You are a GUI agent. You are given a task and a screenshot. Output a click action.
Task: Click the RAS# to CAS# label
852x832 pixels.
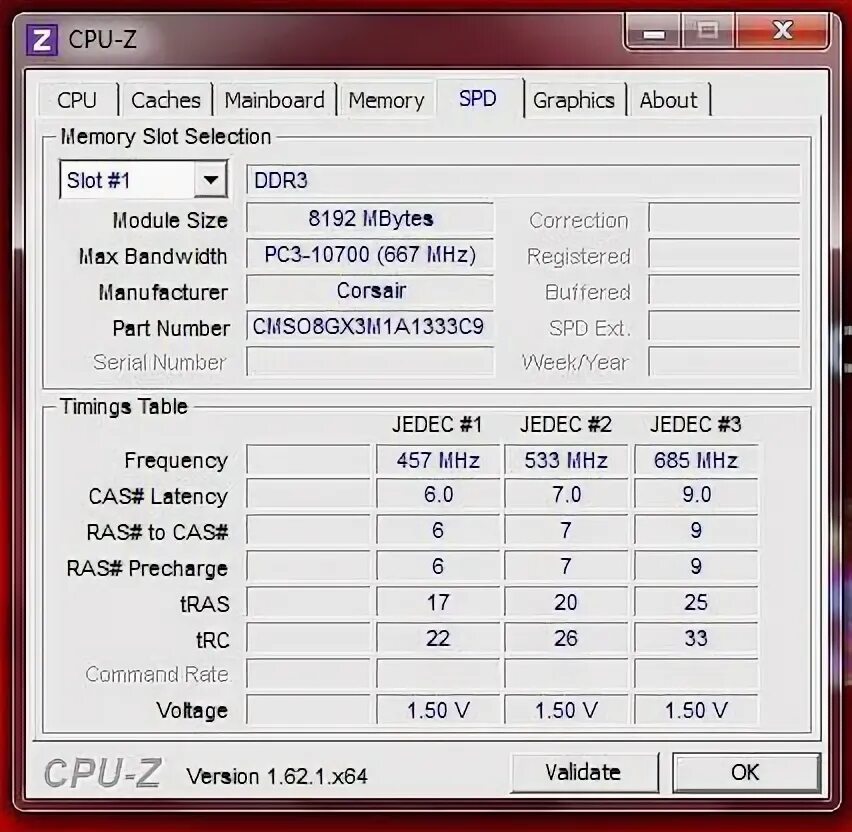[158, 532]
